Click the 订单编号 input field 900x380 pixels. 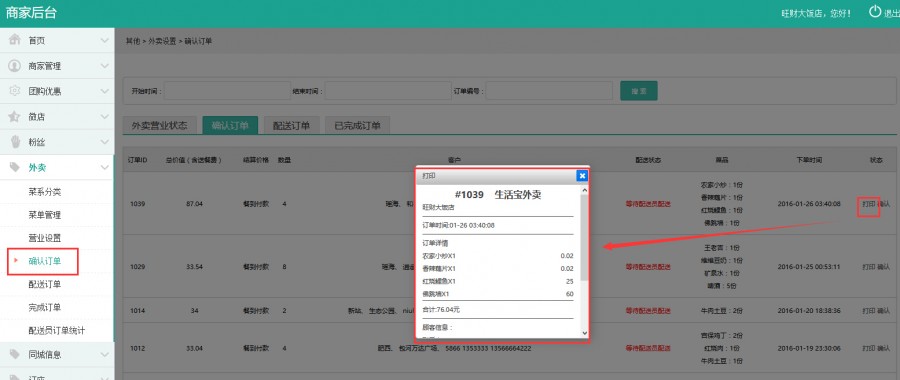pos(549,91)
